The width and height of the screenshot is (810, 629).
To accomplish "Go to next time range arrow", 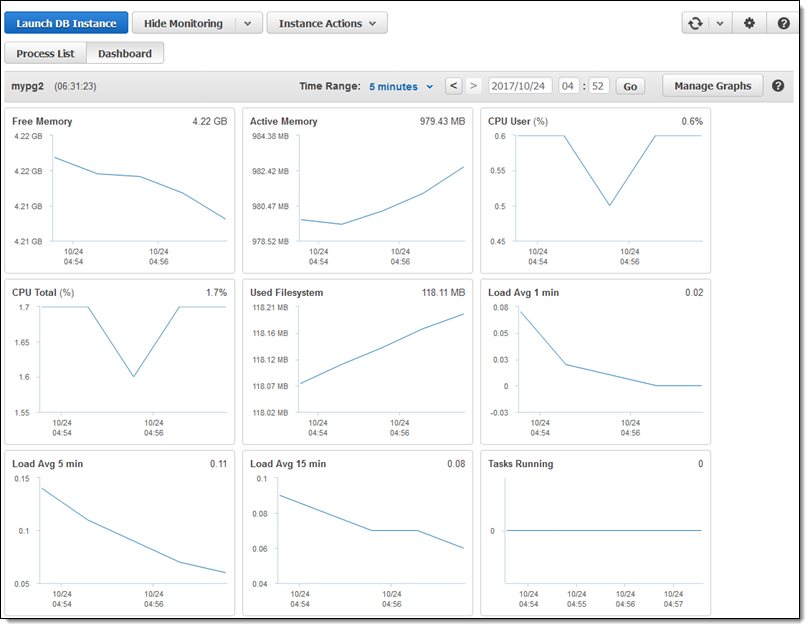I will pos(474,86).
